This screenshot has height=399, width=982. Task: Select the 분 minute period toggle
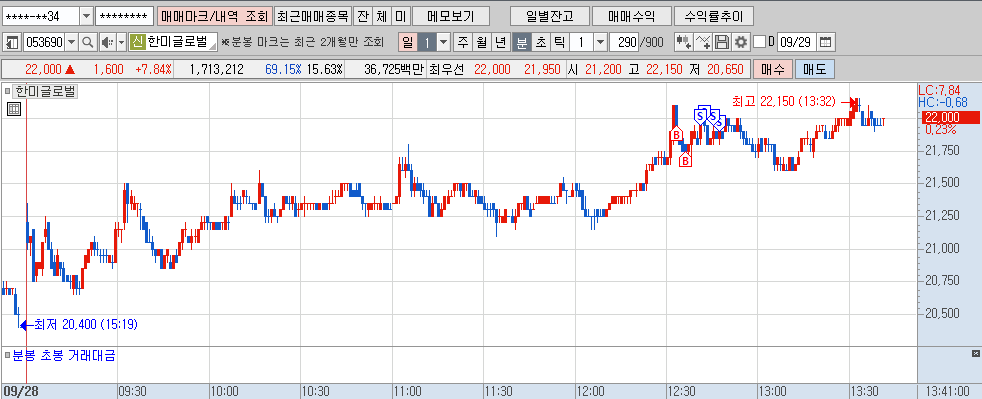coord(521,43)
